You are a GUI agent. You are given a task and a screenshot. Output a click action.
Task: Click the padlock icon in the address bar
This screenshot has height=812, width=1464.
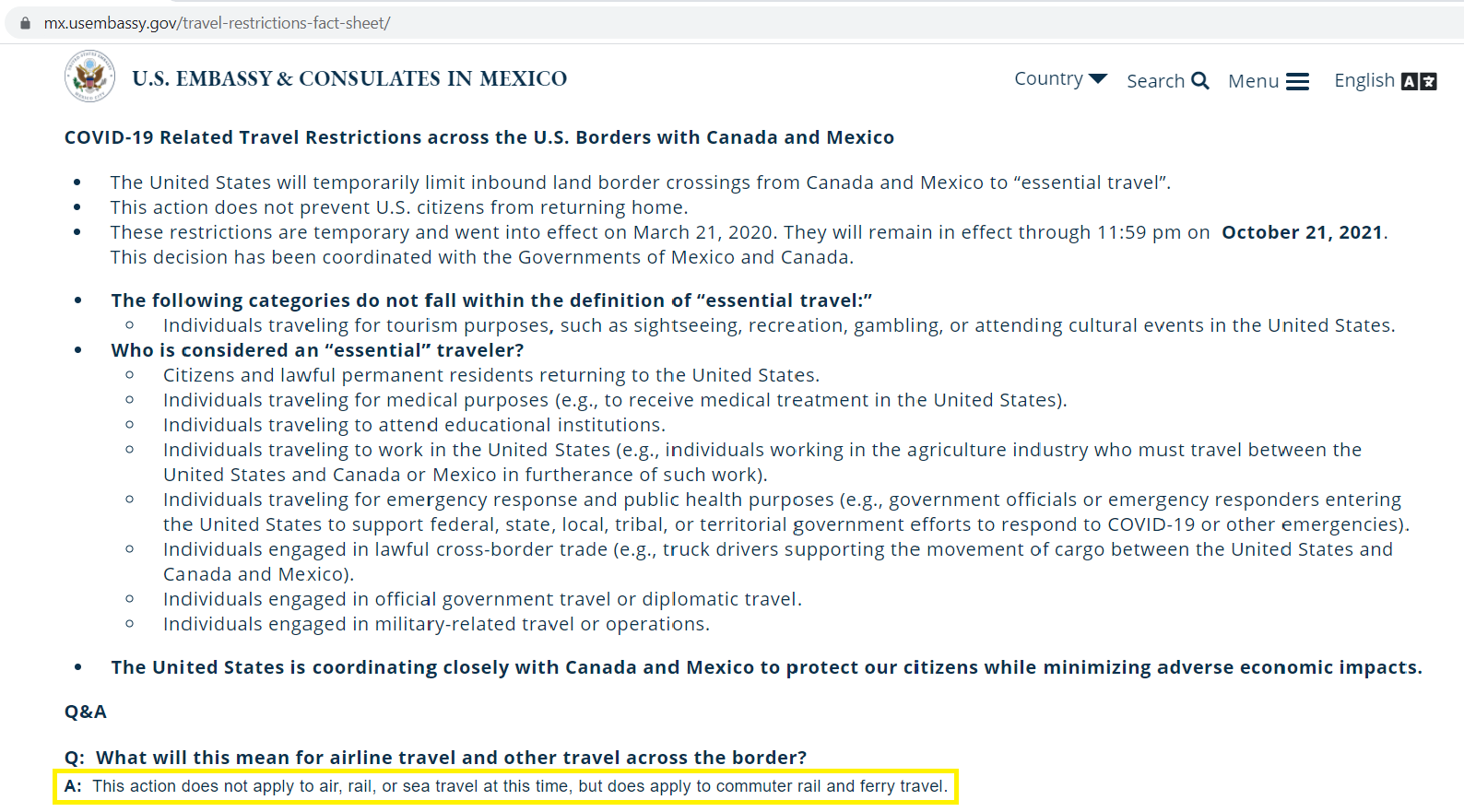pos(25,23)
